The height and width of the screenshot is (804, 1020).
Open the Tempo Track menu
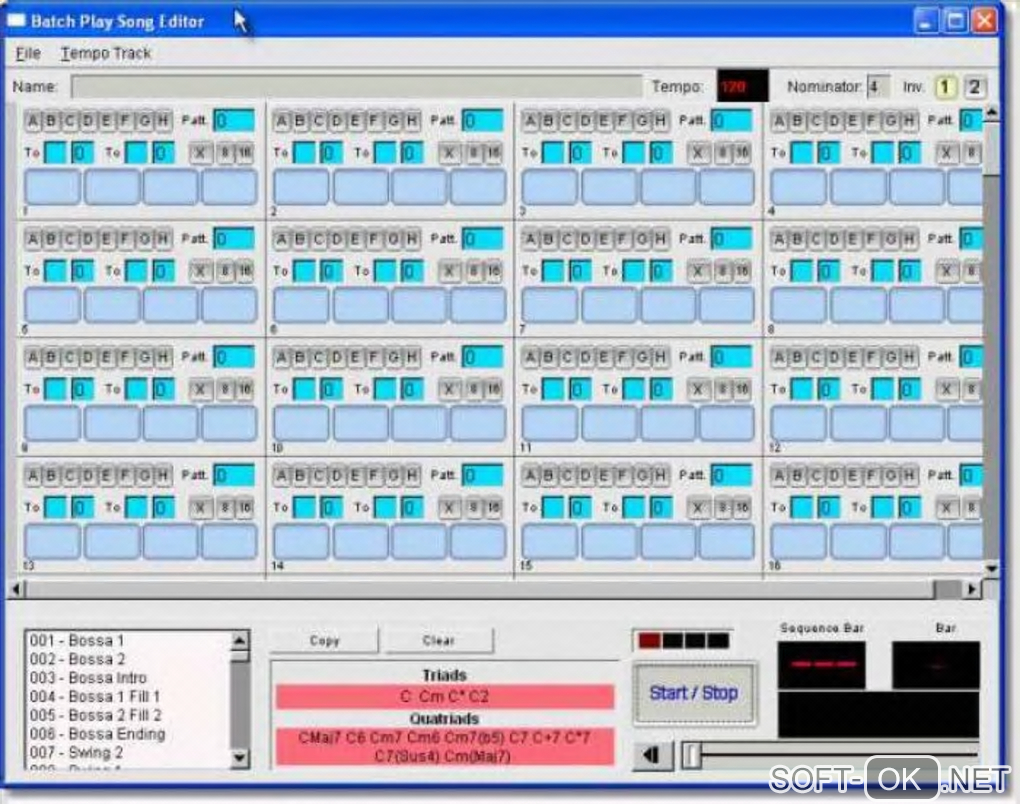tap(106, 53)
